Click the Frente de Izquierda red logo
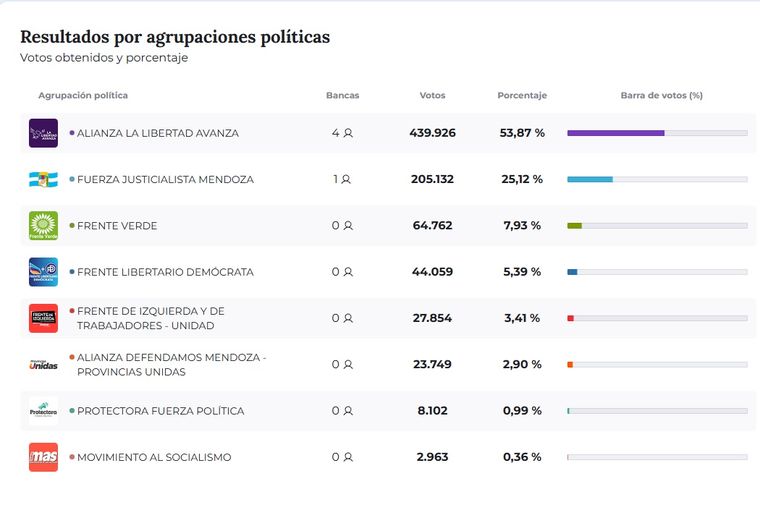This screenshot has width=760, height=518. tap(43, 318)
